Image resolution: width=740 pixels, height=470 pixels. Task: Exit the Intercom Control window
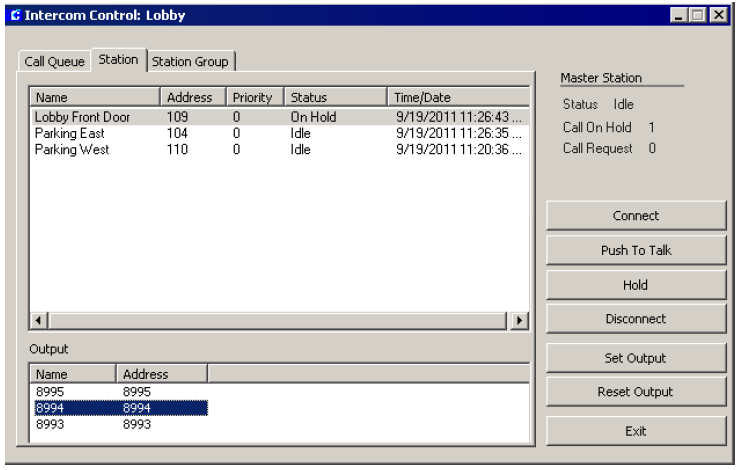click(635, 431)
